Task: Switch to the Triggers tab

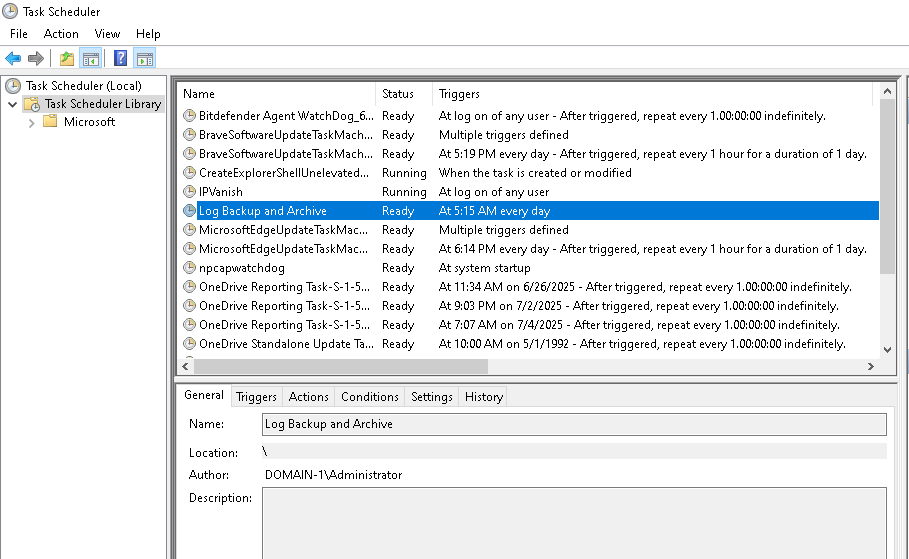Action: [x=256, y=397]
